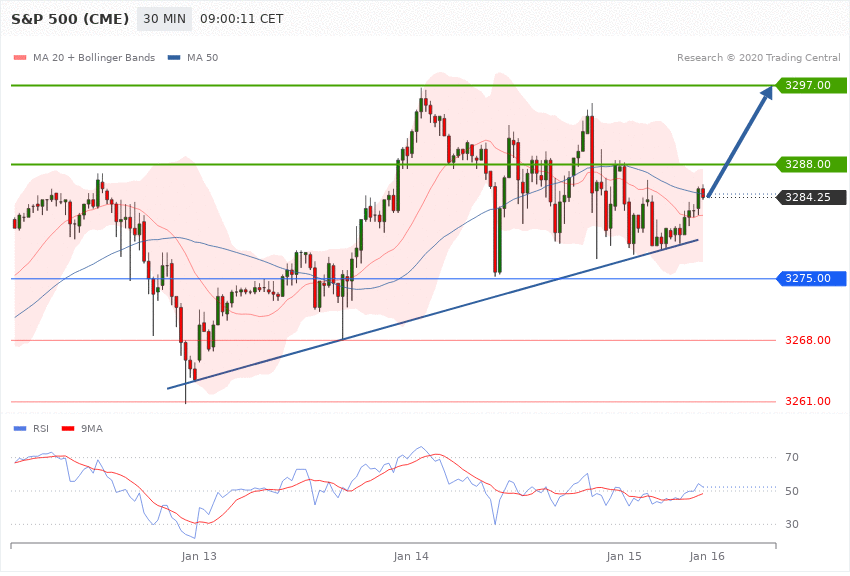Click the MA 50 blue legend swatch
This screenshot has height=576, width=850.
(174, 58)
